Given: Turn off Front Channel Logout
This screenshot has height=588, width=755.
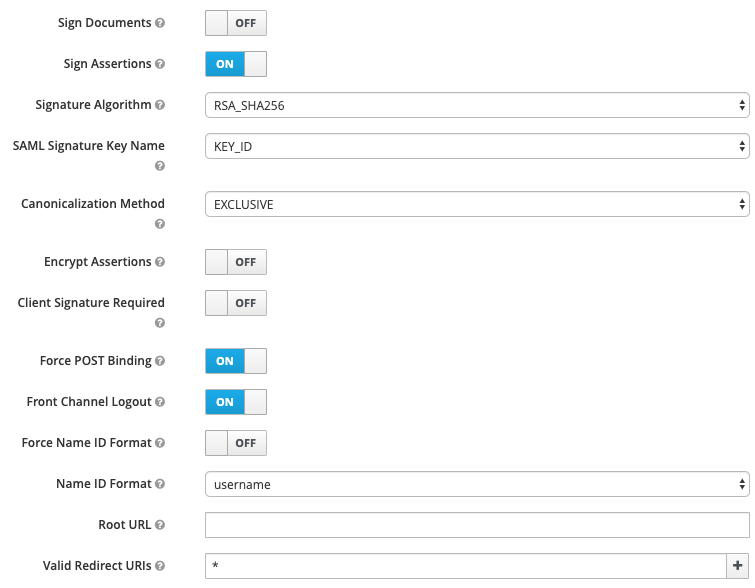Looking at the screenshot, I should [x=236, y=402].
